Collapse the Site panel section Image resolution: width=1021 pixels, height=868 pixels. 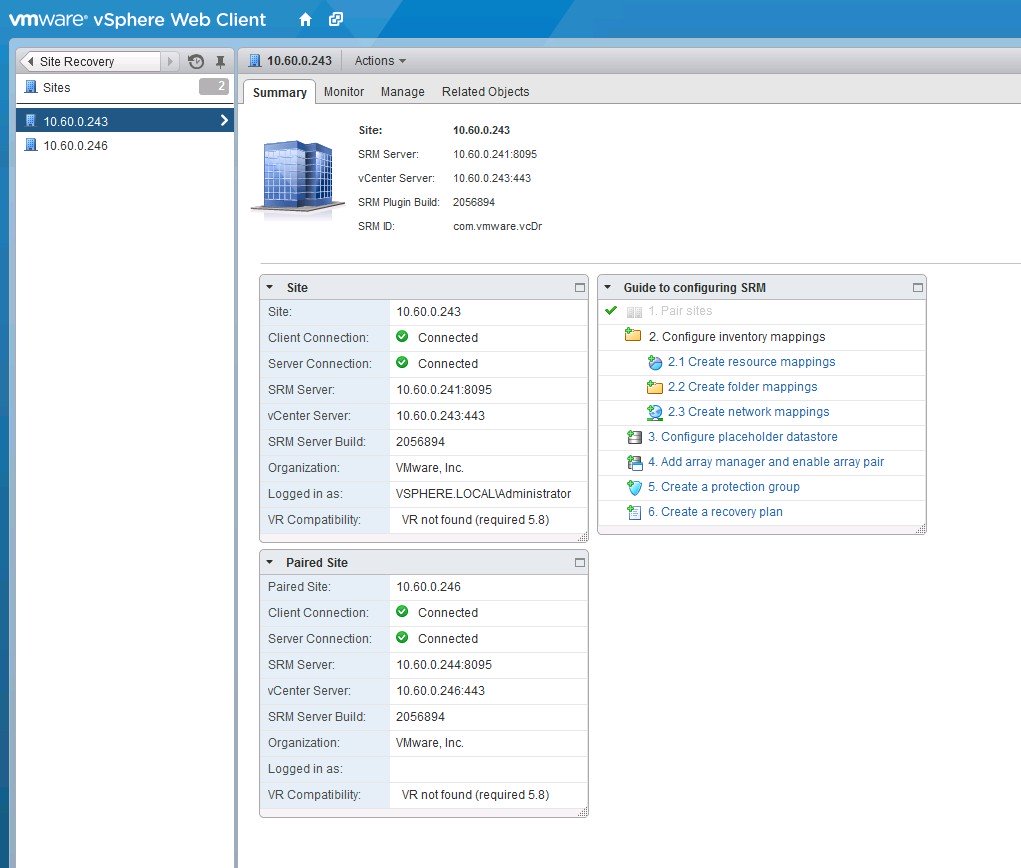click(x=270, y=287)
